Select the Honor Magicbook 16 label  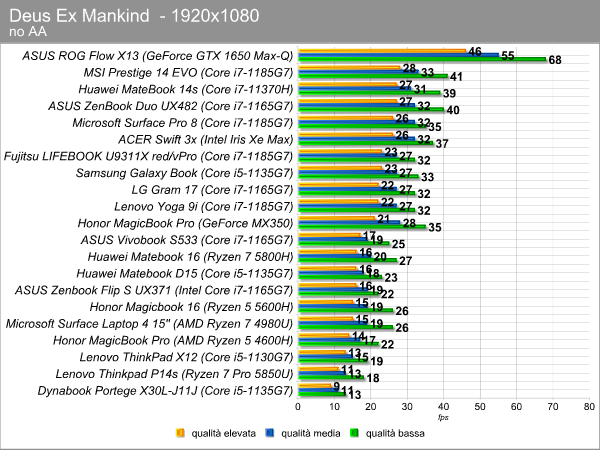coord(192,307)
